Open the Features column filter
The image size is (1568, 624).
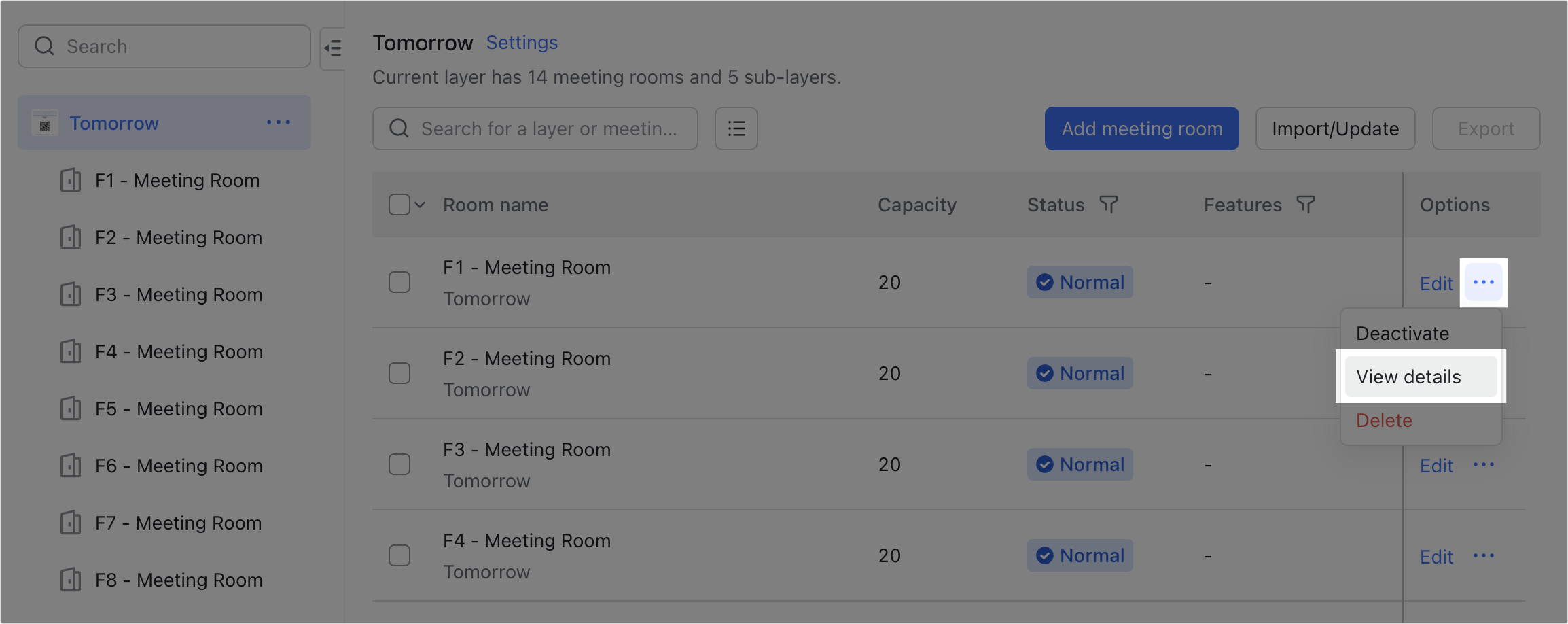(x=1306, y=204)
